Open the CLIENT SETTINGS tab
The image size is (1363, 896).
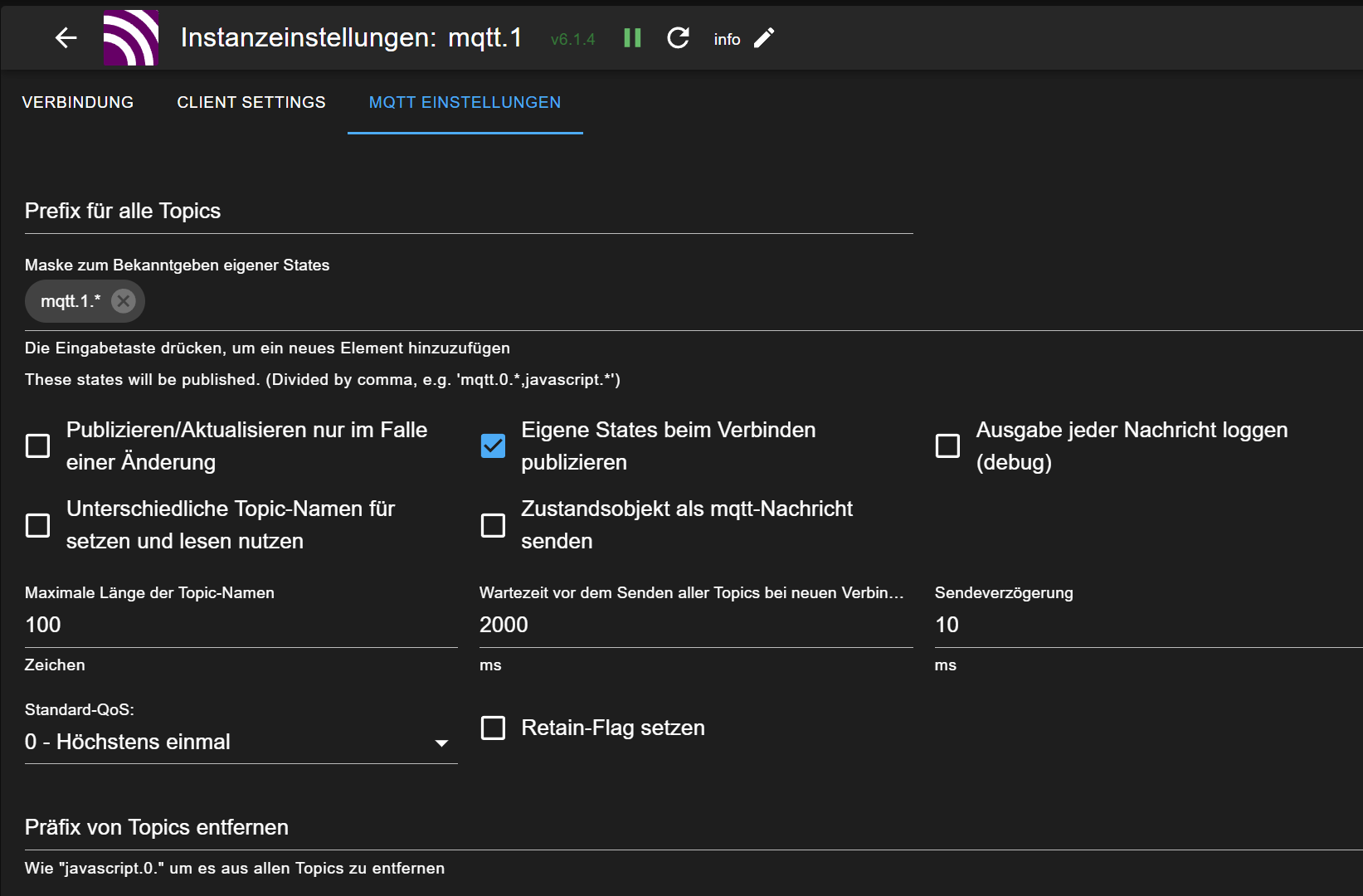tap(251, 102)
